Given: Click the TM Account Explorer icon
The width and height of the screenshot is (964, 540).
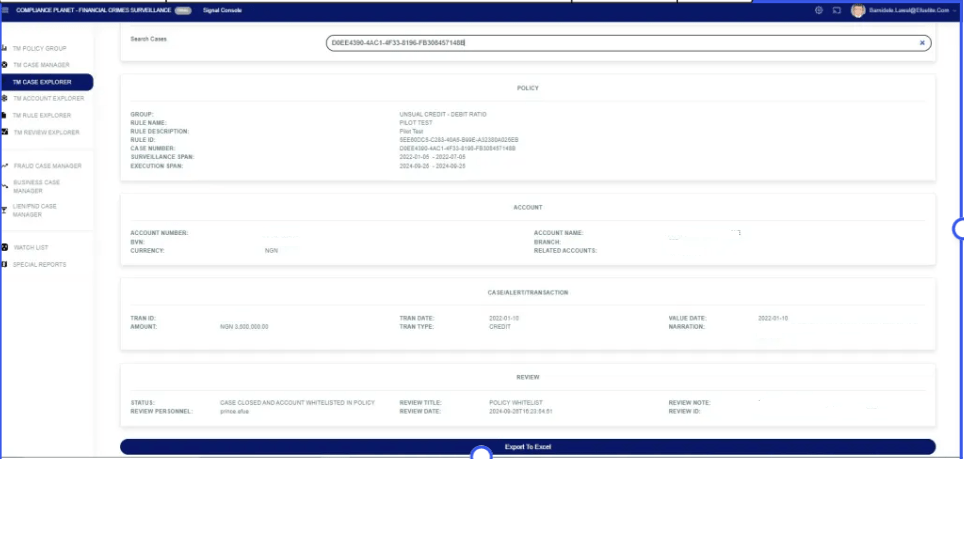Looking at the screenshot, I should point(5,98).
